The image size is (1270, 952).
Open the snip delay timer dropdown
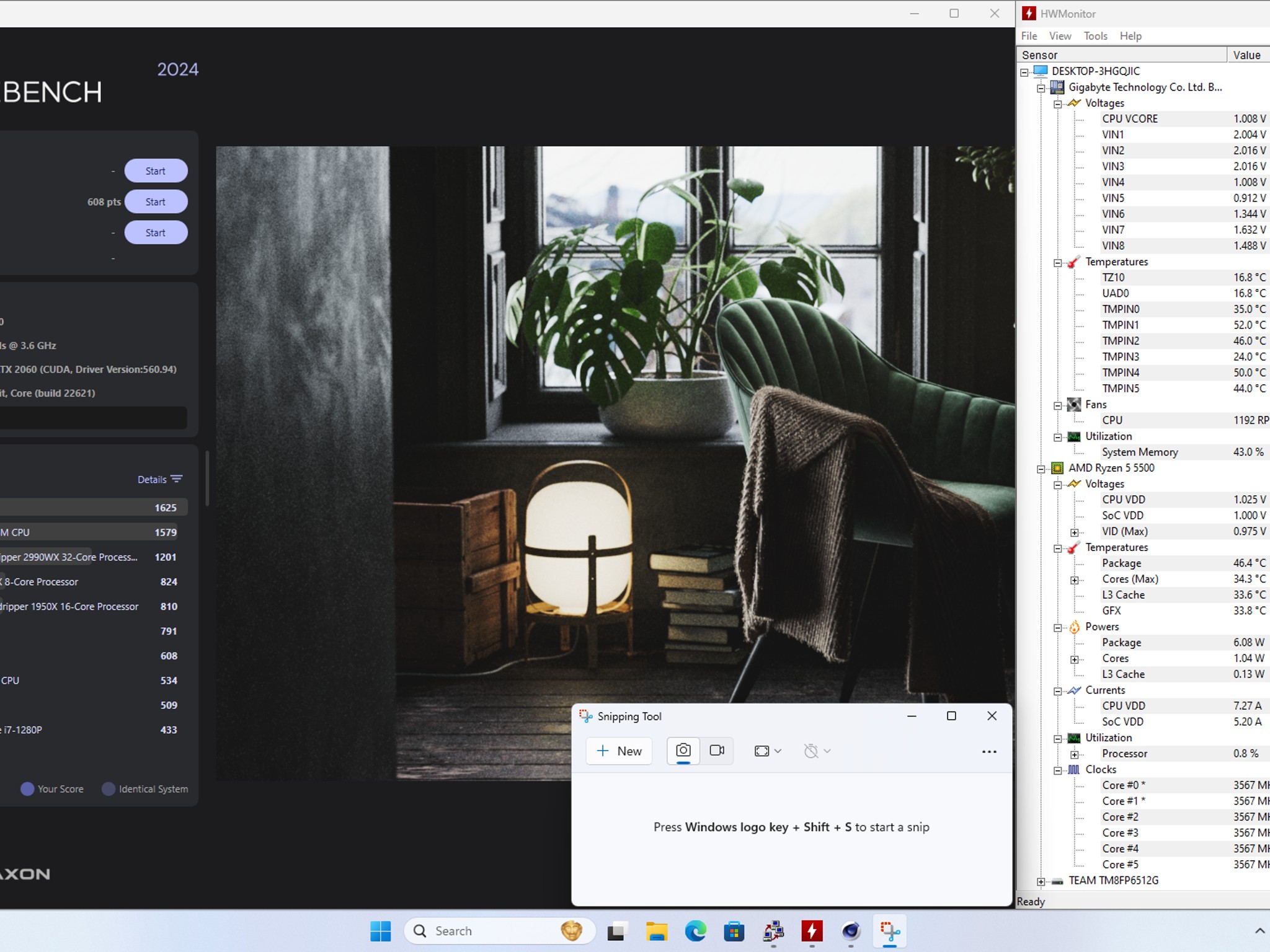pyautogui.click(x=817, y=751)
